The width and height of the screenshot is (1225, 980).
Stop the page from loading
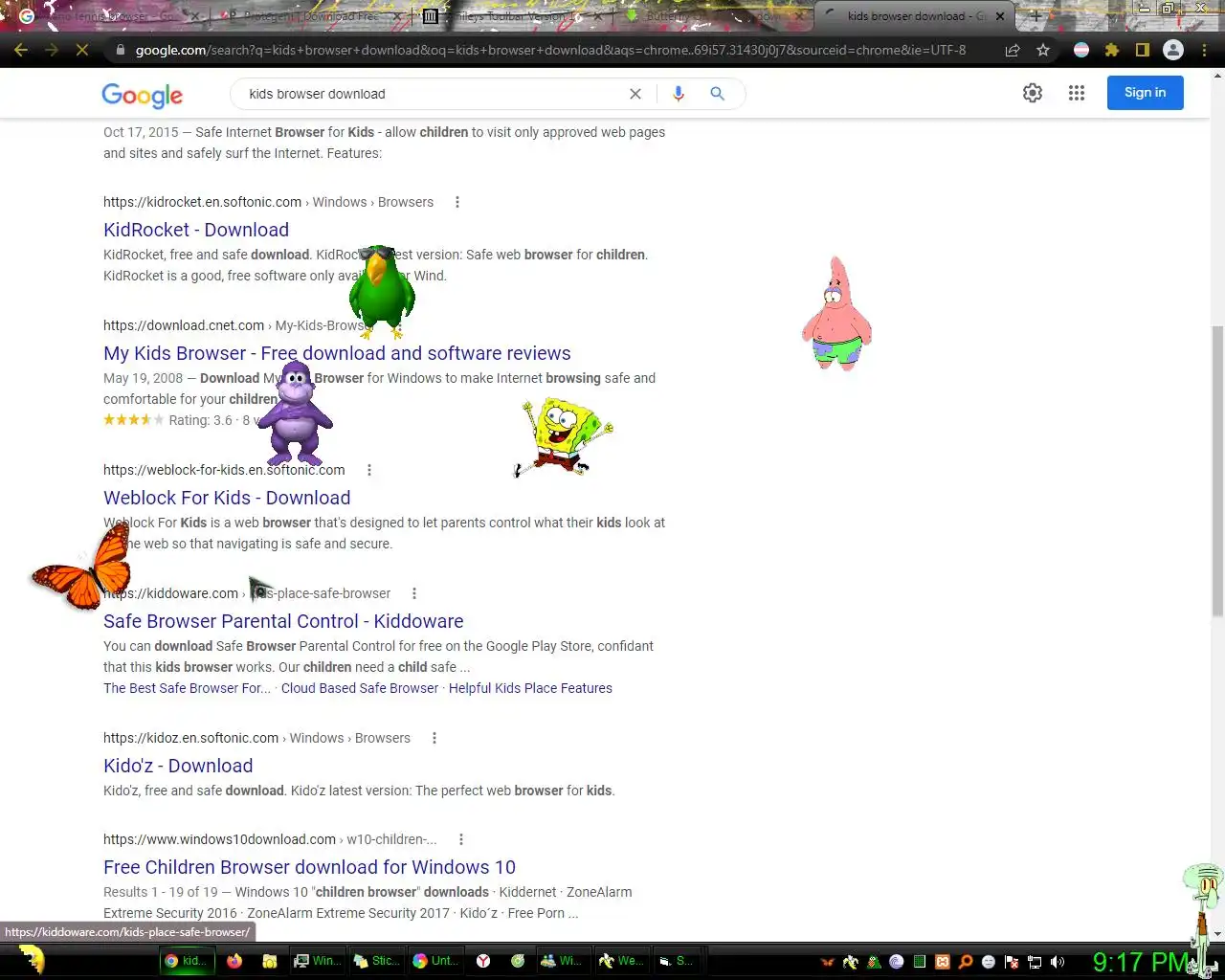[82, 50]
